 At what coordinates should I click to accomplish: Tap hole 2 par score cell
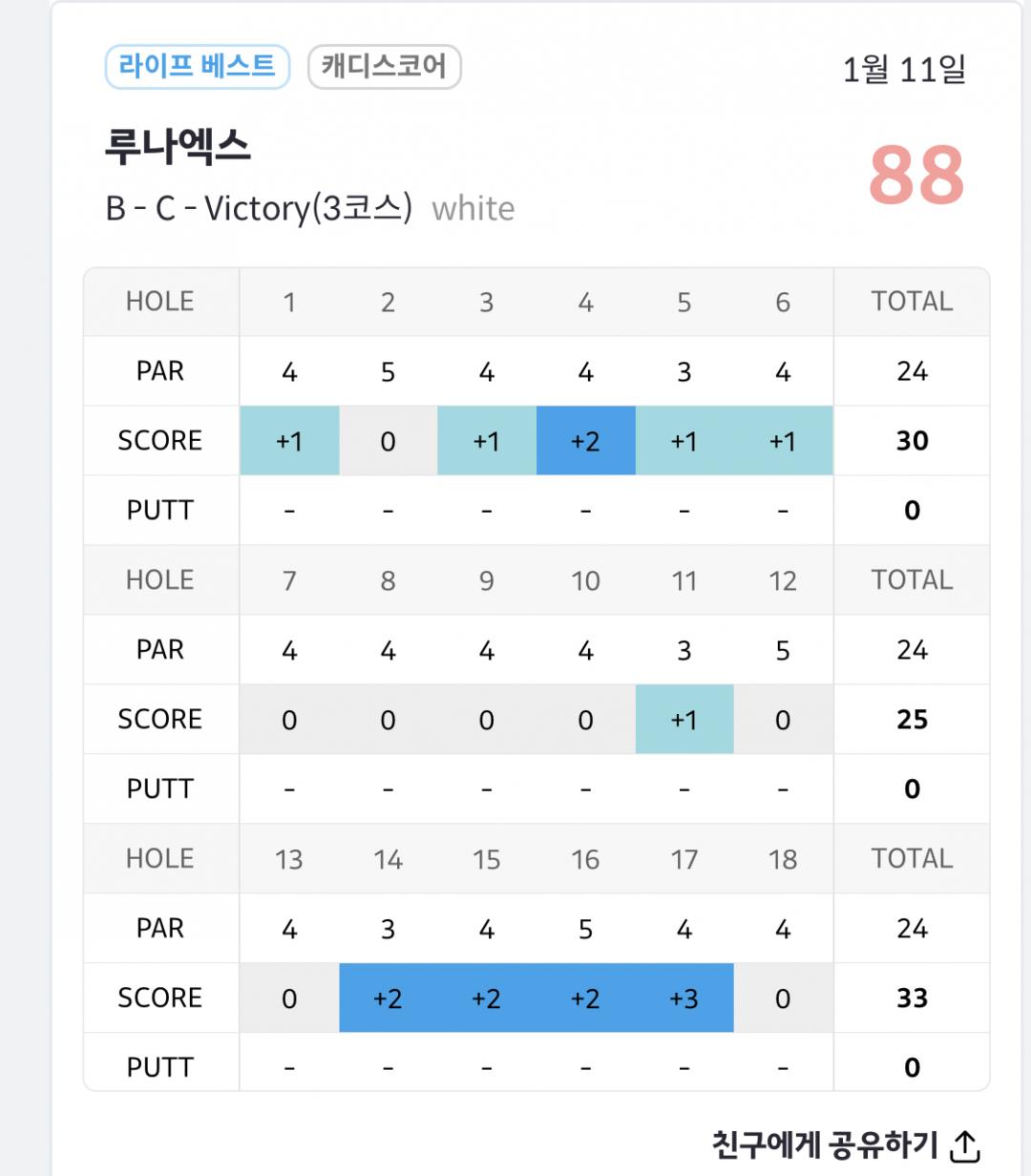[x=388, y=441]
